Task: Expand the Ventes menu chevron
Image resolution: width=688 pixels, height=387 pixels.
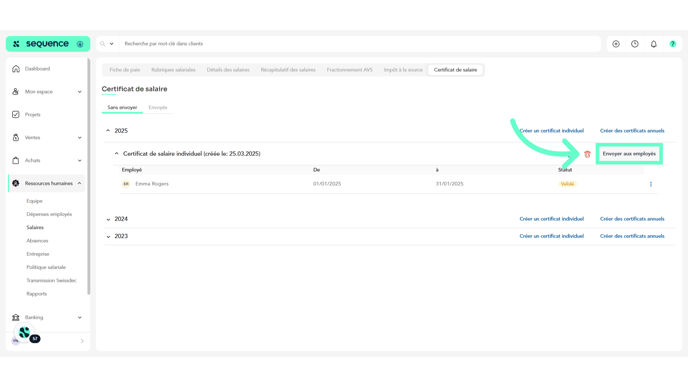Action: (x=79, y=137)
